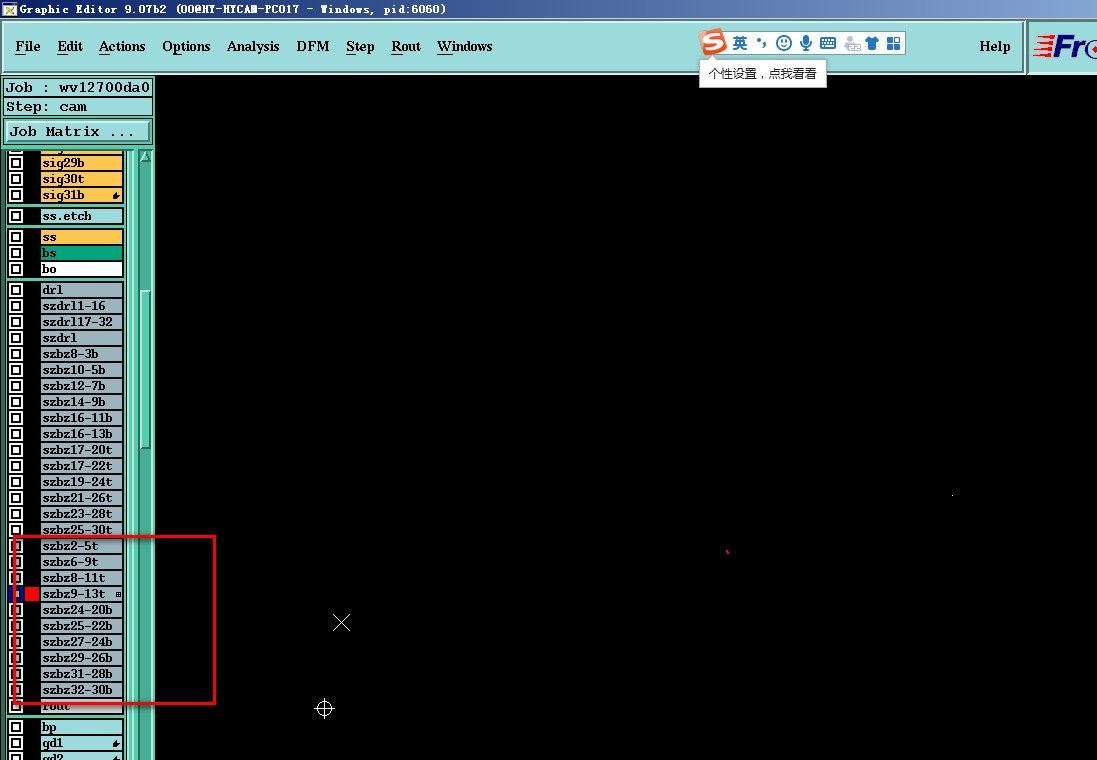Open the Help menu
Screen dimensions: 1097x760
click(x=995, y=46)
